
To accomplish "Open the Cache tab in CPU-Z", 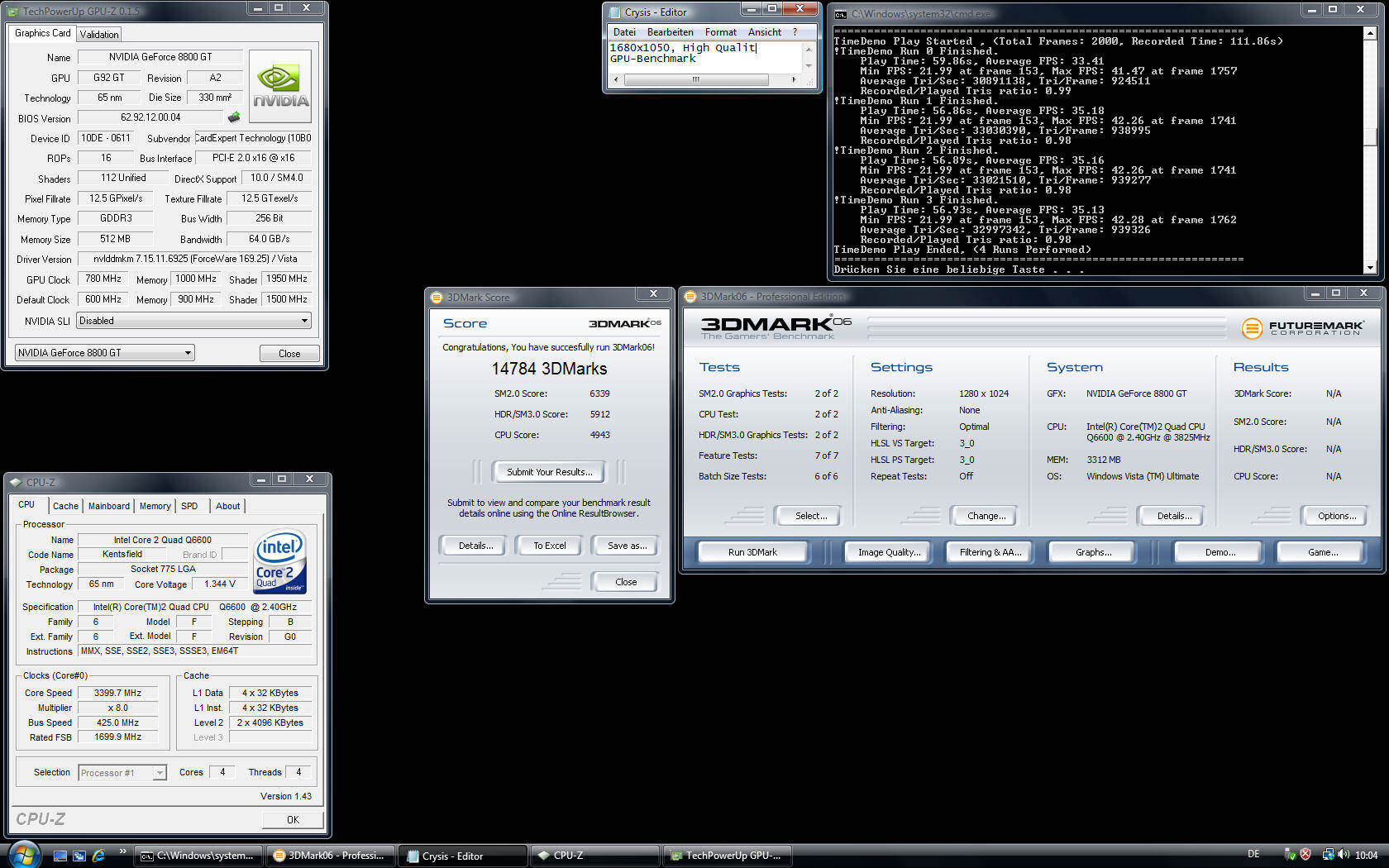I will (x=65, y=506).
